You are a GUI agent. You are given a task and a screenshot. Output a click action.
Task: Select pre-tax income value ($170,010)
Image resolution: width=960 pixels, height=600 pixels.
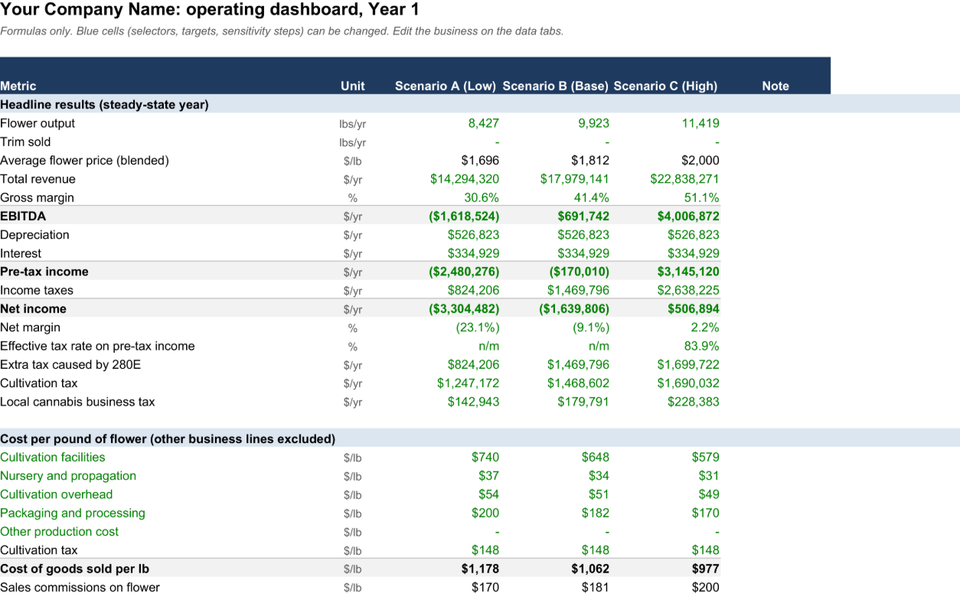[x=579, y=272]
